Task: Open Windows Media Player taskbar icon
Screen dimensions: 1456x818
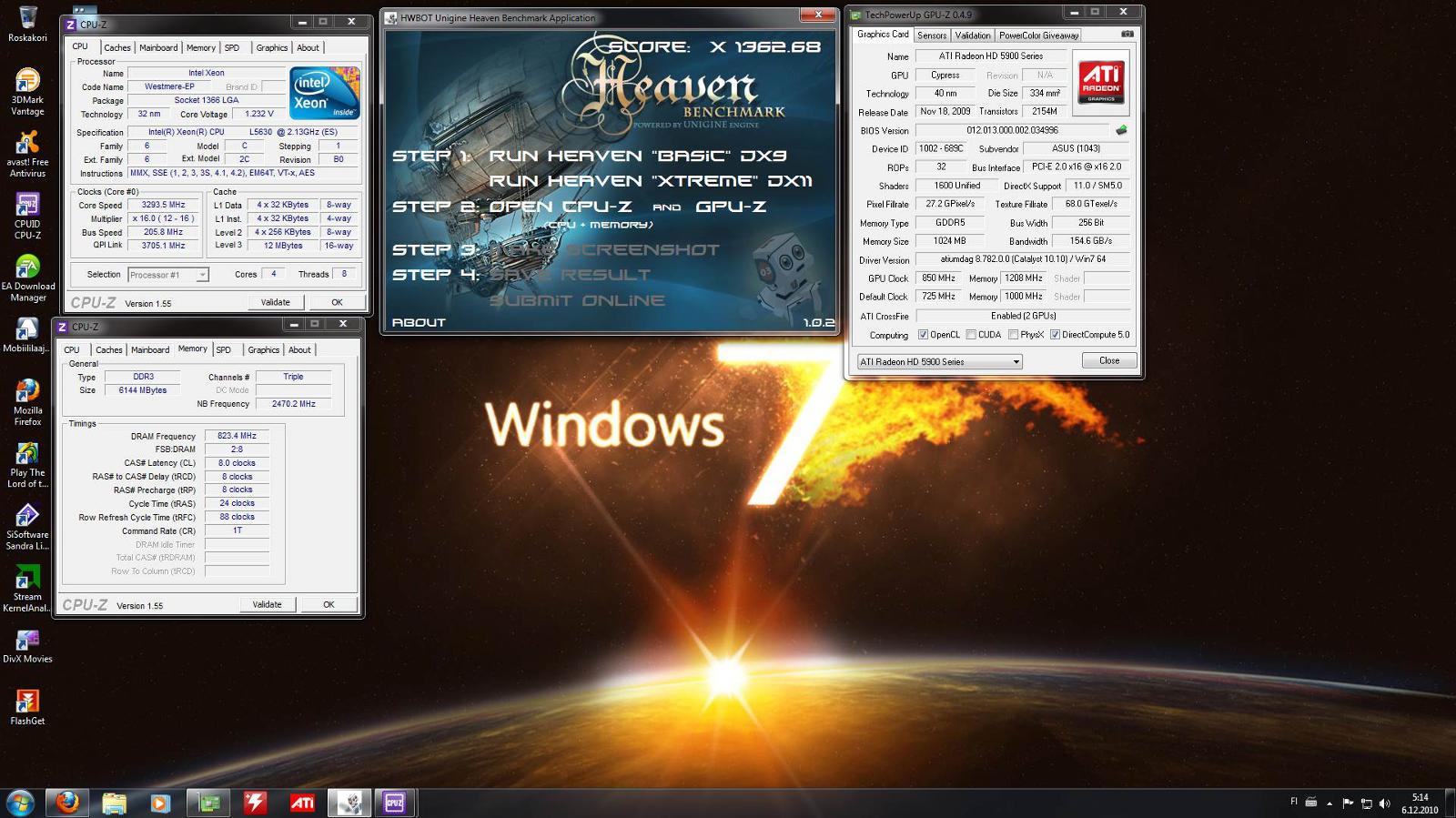Action: (x=160, y=803)
